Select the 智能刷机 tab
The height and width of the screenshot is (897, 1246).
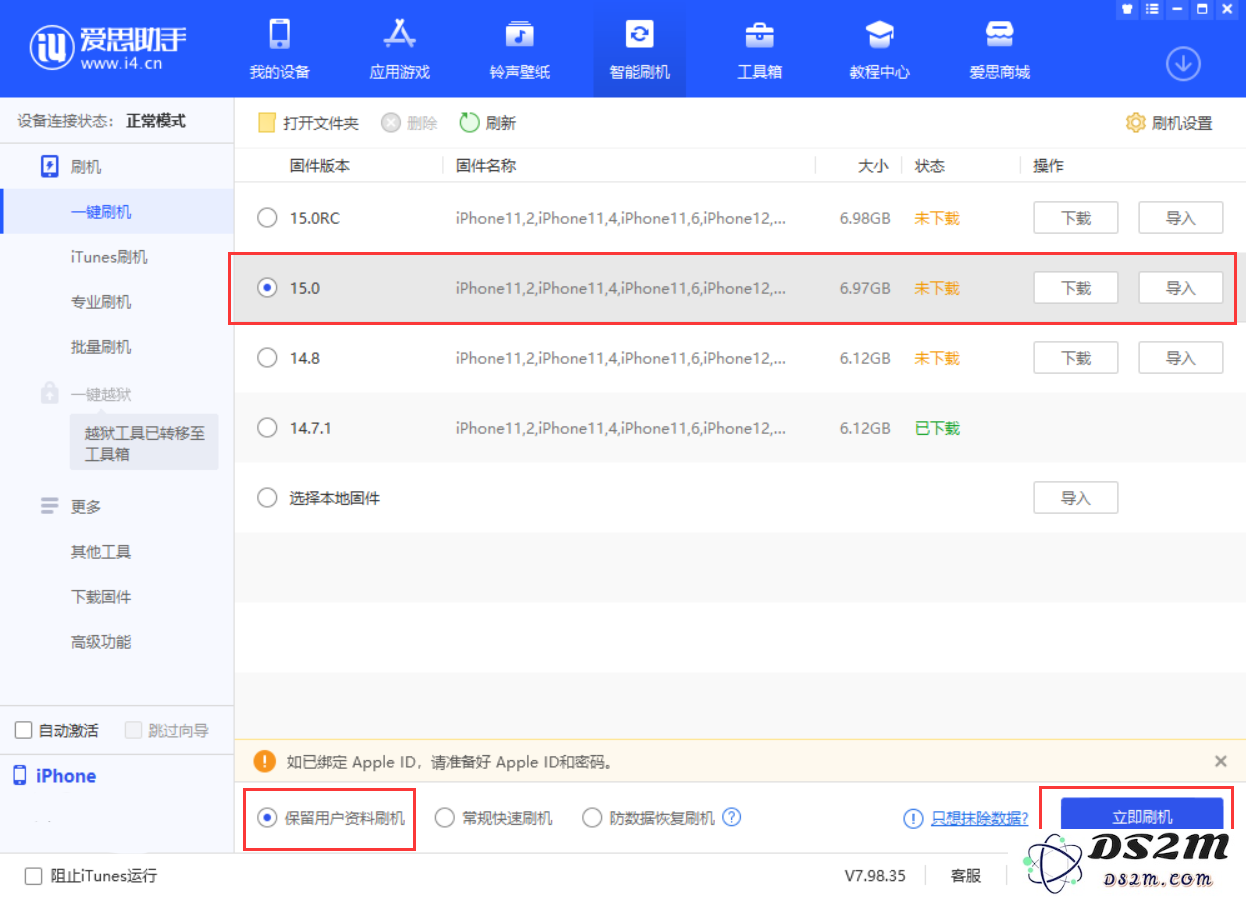point(639,48)
